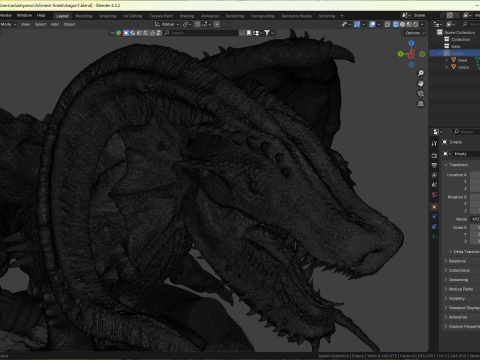This screenshot has height=360, width=480.
Task: Toggle the camera view icon
Action: [421, 94]
